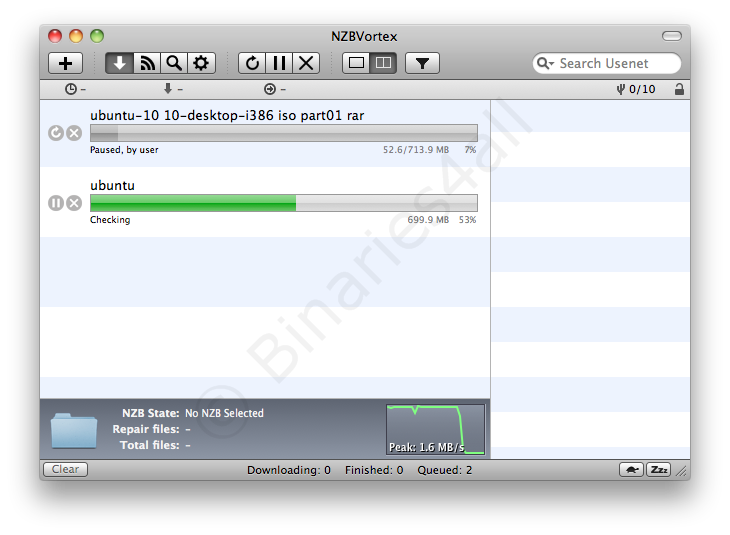
Task: Click the download speed arrow indicator
Action: coord(173,89)
